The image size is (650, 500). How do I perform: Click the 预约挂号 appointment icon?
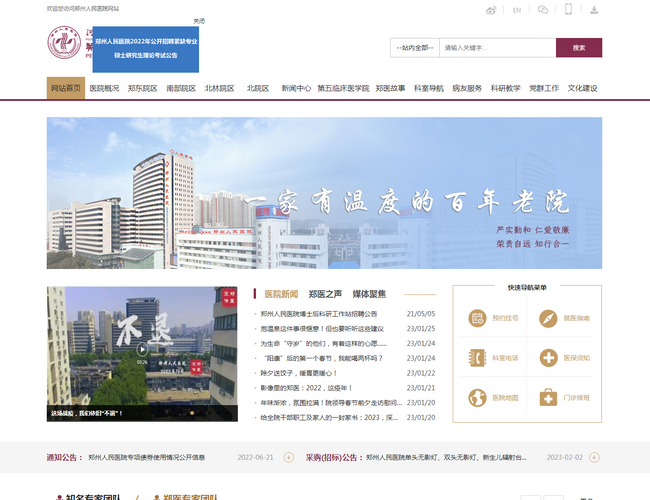click(477, 318)
